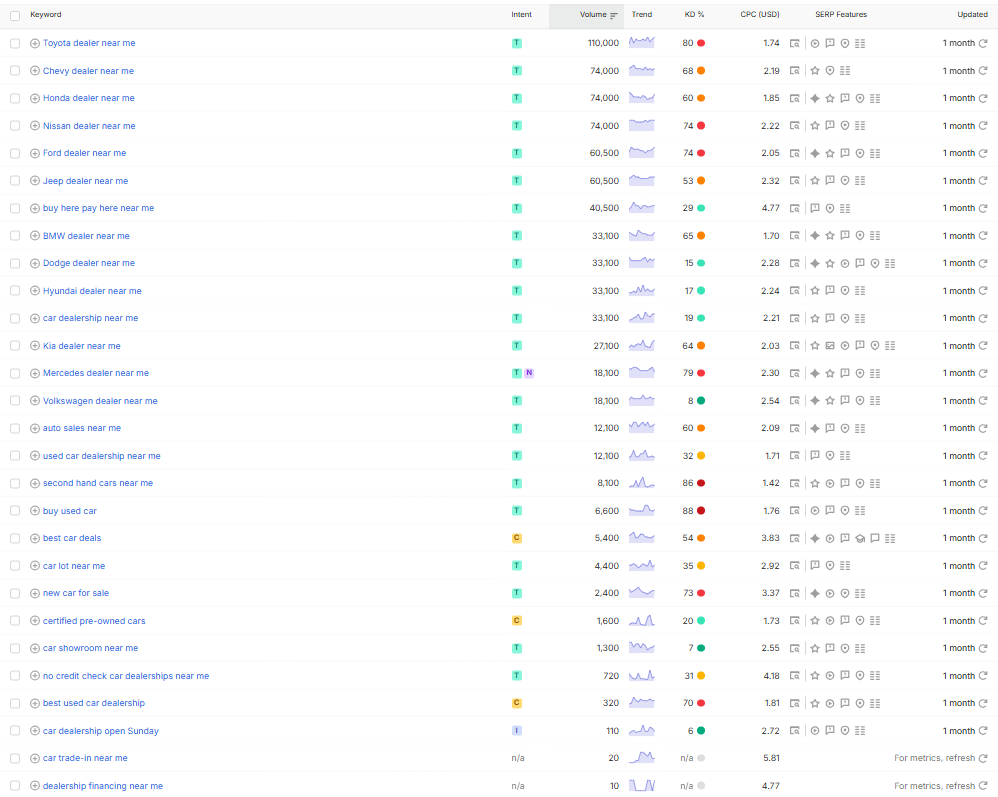View trend sparkline for buy used car

[642, 511]
